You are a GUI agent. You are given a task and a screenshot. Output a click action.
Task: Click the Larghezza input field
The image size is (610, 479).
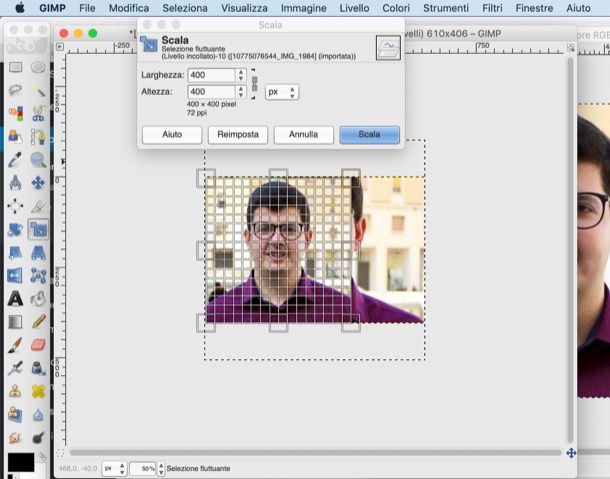[x=210, y=75]
